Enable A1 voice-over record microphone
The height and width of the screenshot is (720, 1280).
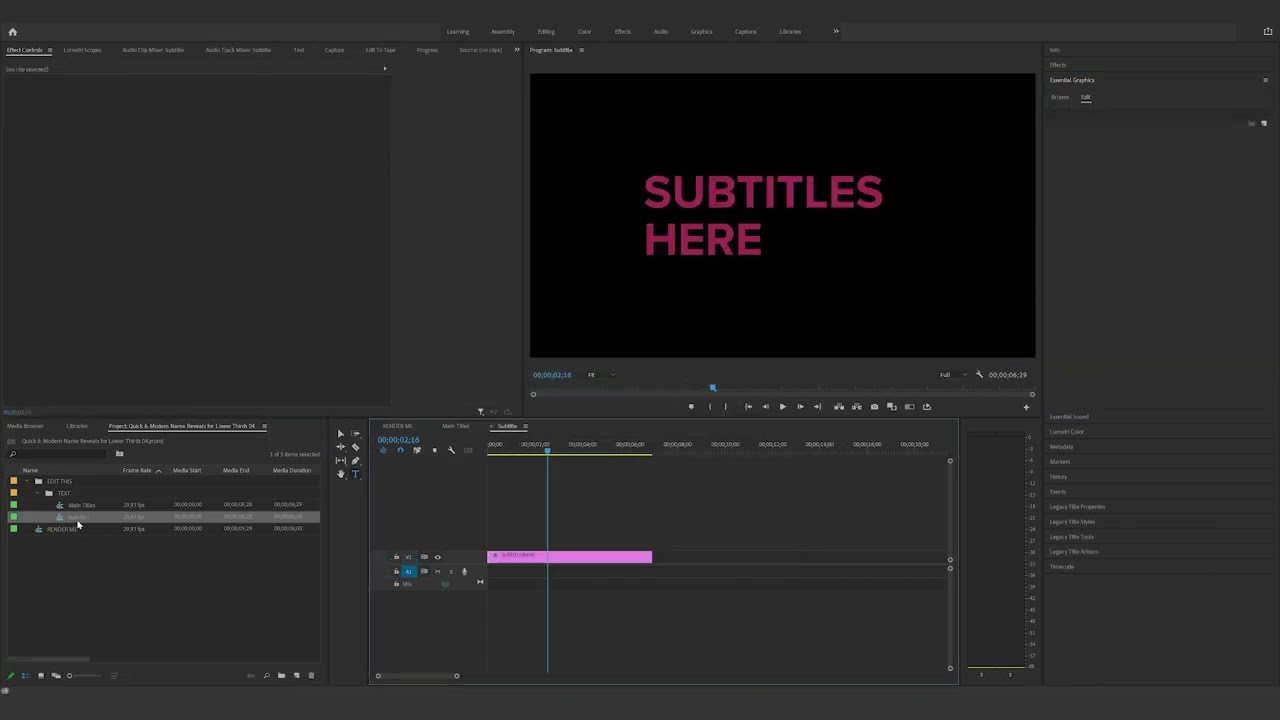coord(464,572)
